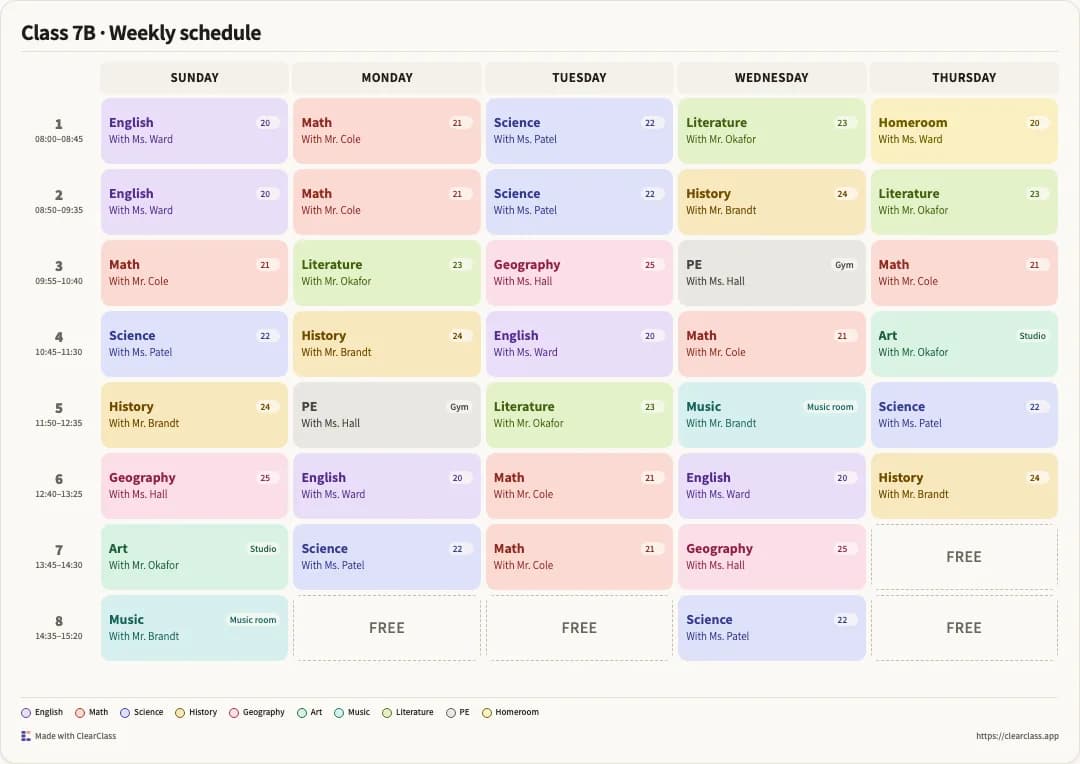Screen dimensions: 1080x764
Task: Click the Geography legend color dot
Action: point(234,712)
